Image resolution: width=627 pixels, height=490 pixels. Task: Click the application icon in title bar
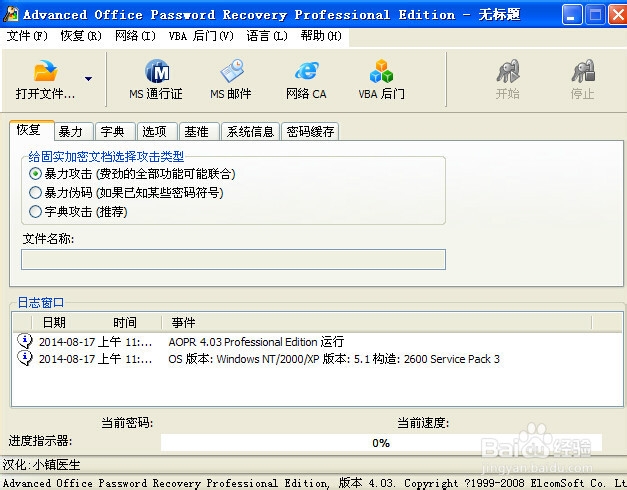10,14
